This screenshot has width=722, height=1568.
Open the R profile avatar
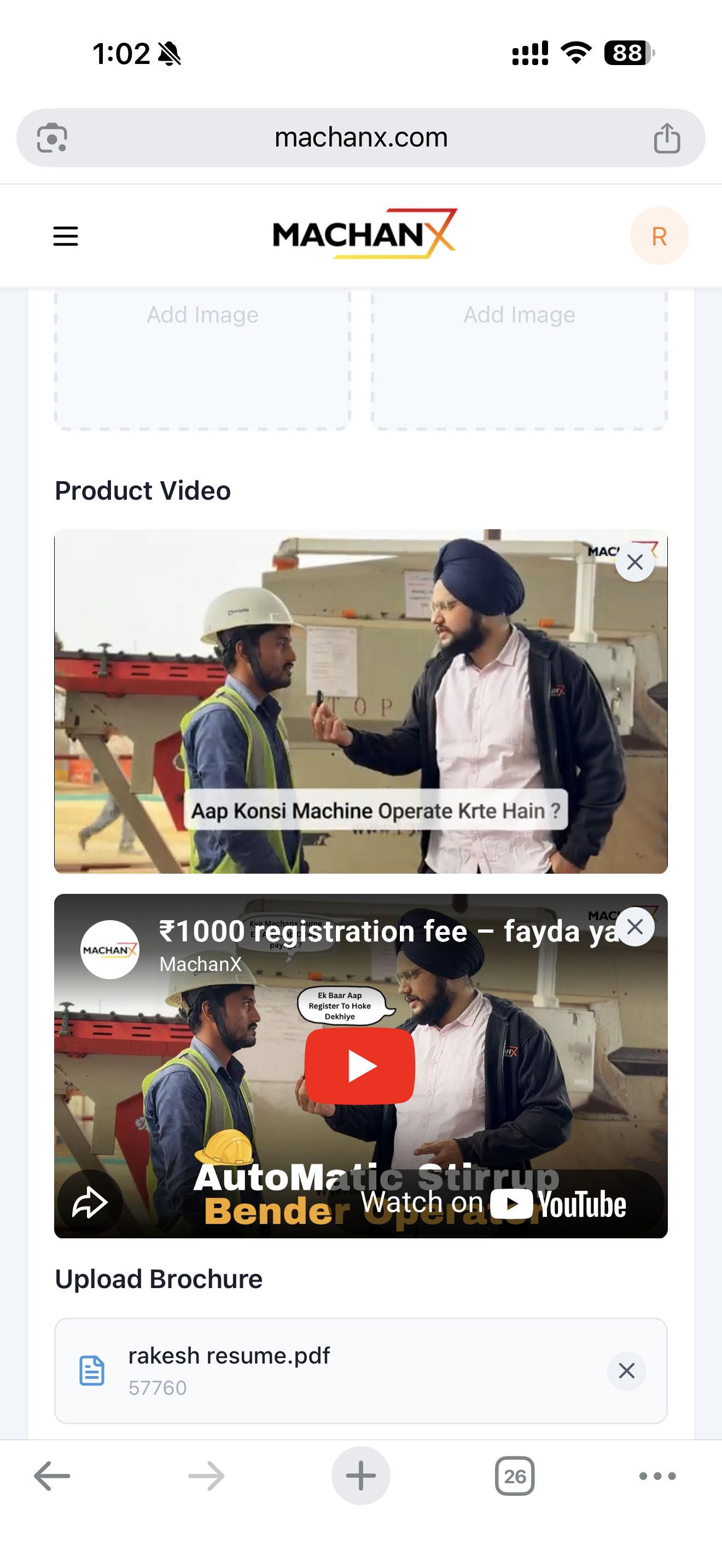[x=659, y=236]
